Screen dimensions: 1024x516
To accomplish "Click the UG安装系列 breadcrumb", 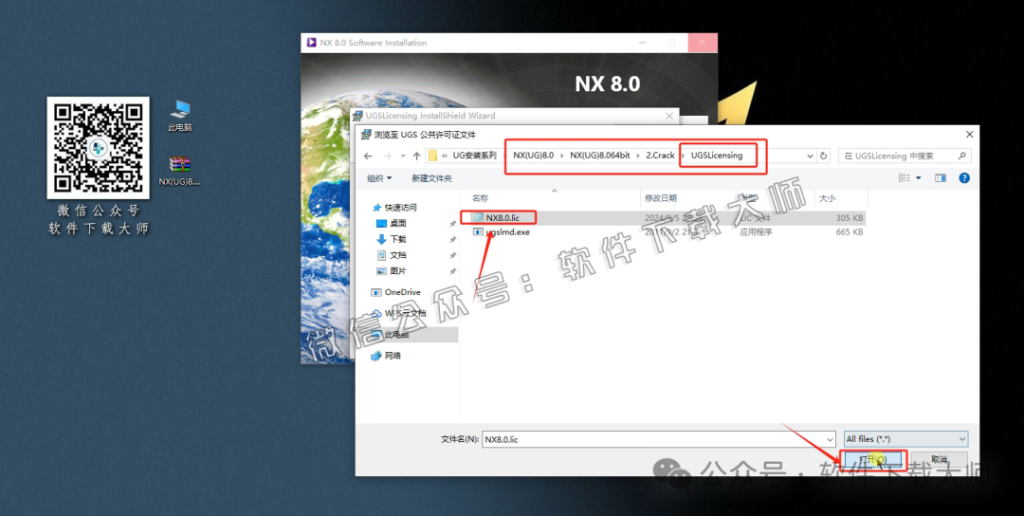I will tap(474, 155).
